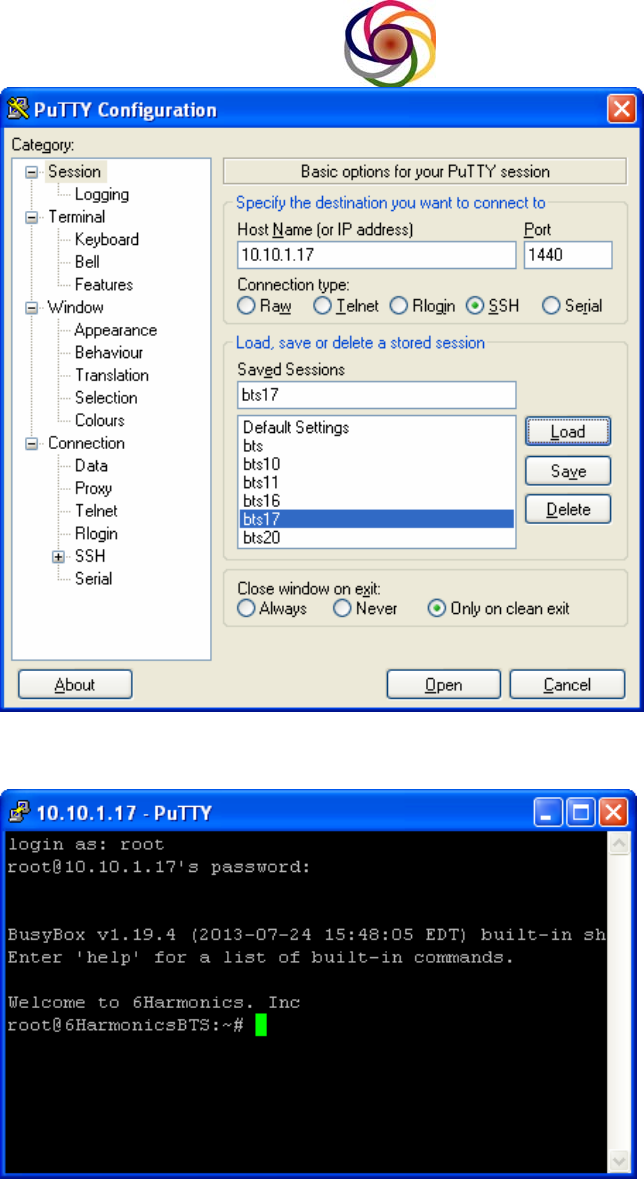644x1179 pixels.
Task: Open the Behaviour settings category
Action: point(108,353)
